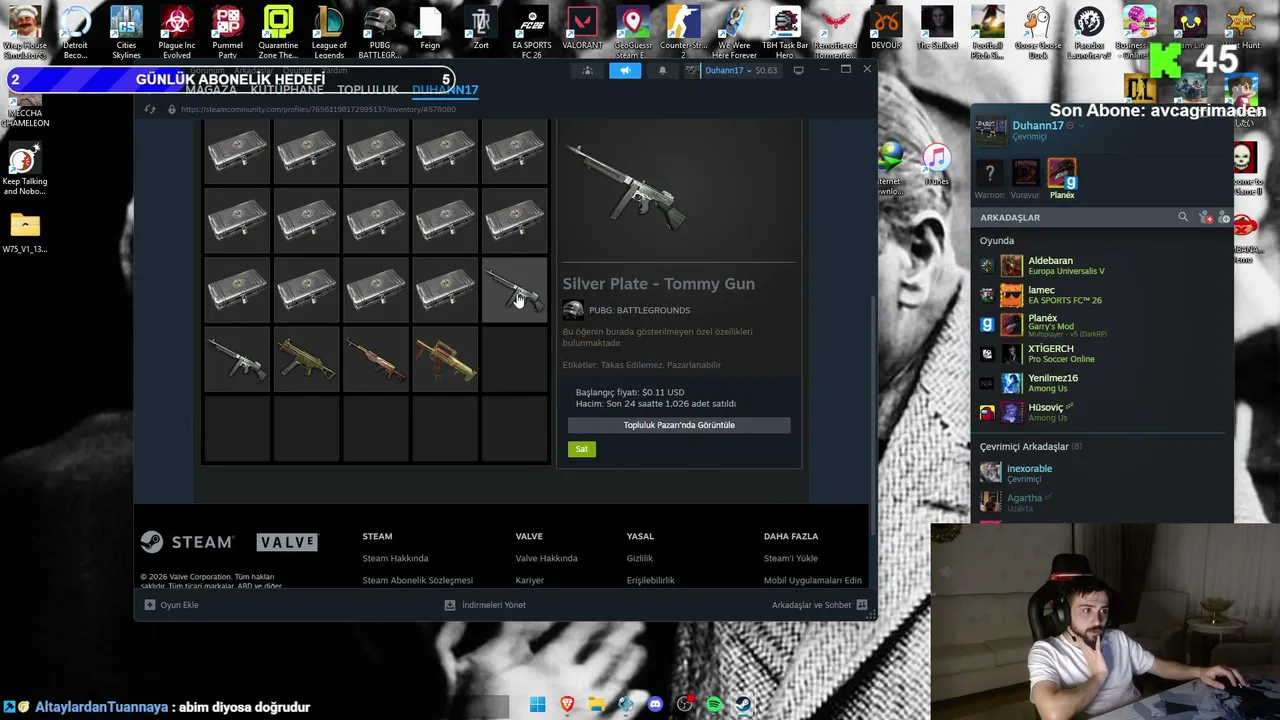Open the GeoGuessr Steam desktop shortcut
Image resolution: width=1280 pixels, height=720 pixels.
pyautogui.click(x=632, y=31)
